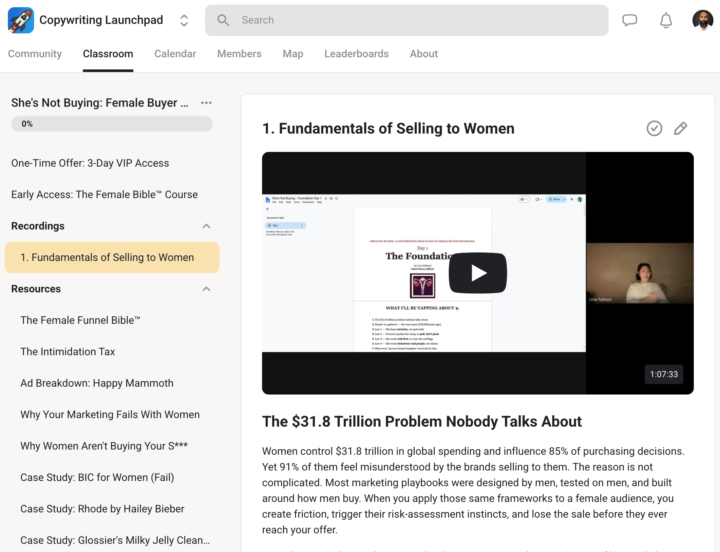720x552 pixels.
Task: Open Case Study: Rhode by Hailey Bieber
Action: tap(102, 509)
